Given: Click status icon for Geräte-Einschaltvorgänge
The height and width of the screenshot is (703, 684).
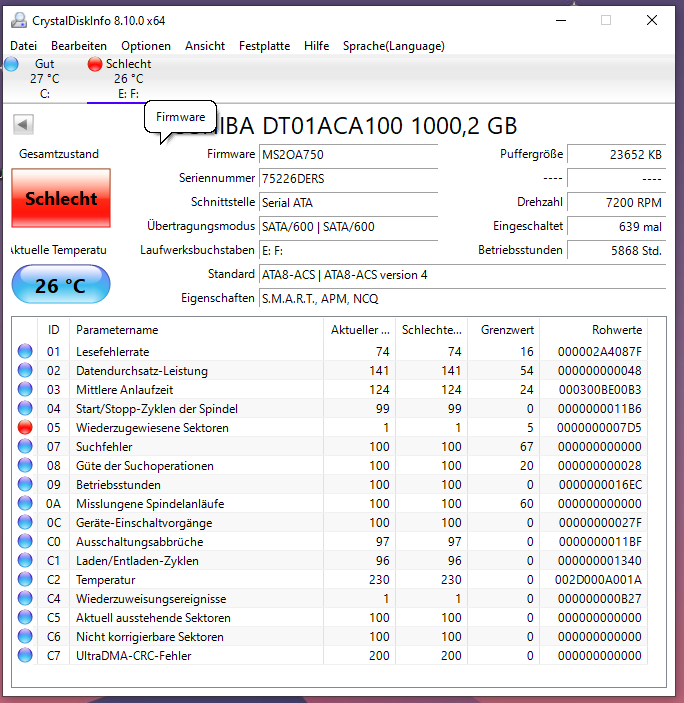Looking at the screenshot, I should point(25,522).
